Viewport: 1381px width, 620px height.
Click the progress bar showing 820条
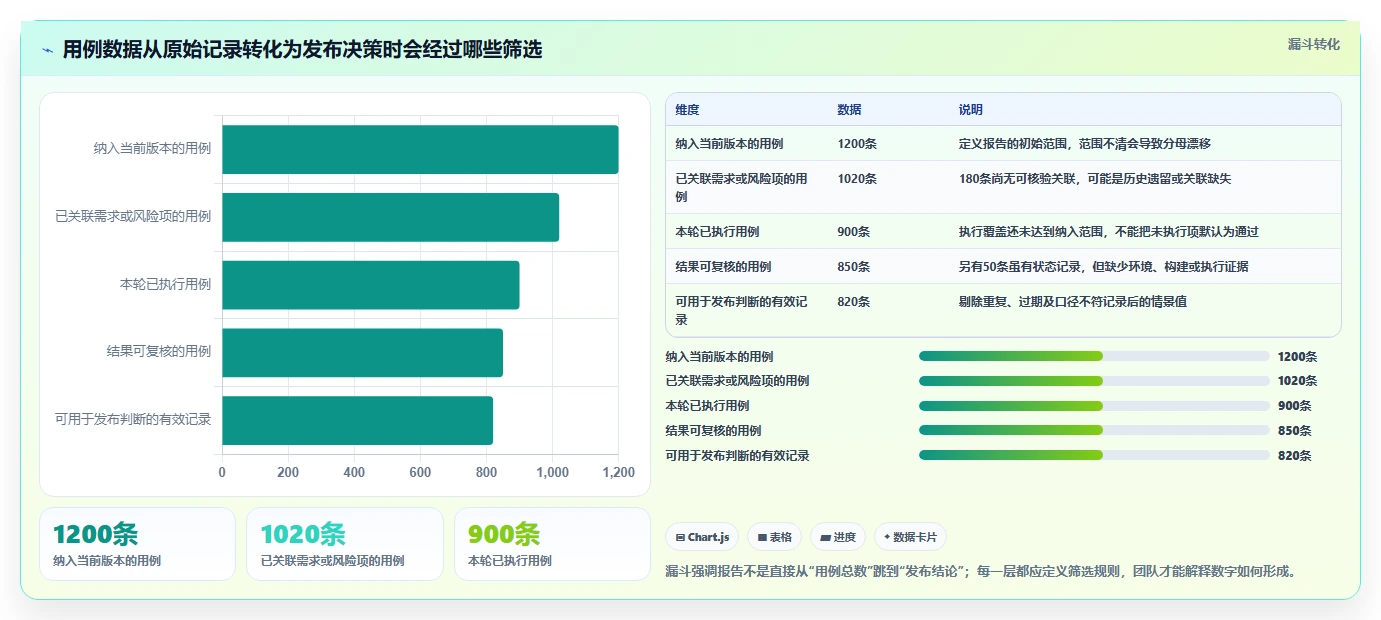[1094, 455]
